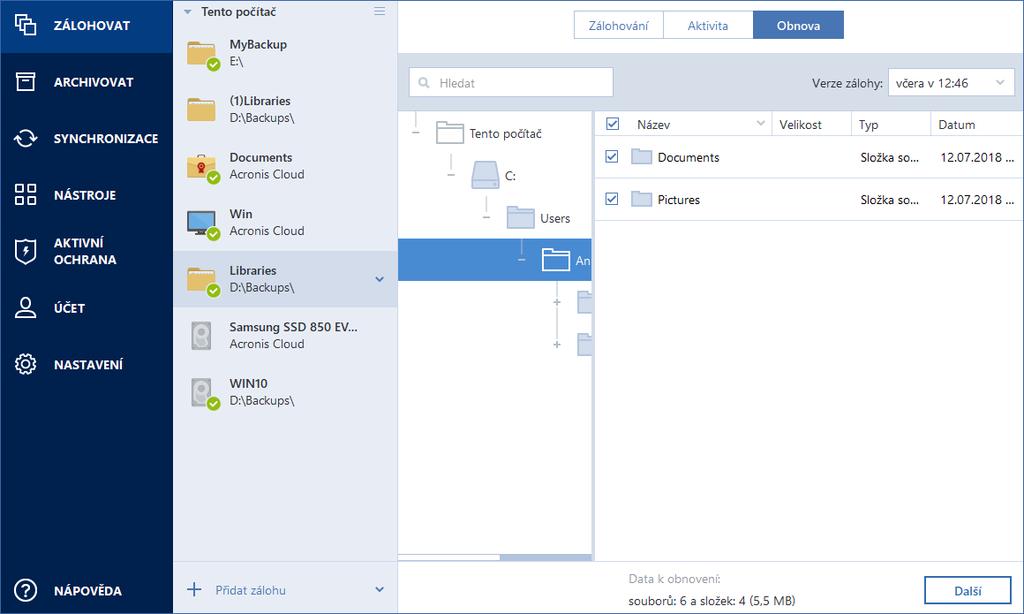Uncheck the Documents checkbox
The width and height of the screenshot is (1024, 614).
(612, 157)
